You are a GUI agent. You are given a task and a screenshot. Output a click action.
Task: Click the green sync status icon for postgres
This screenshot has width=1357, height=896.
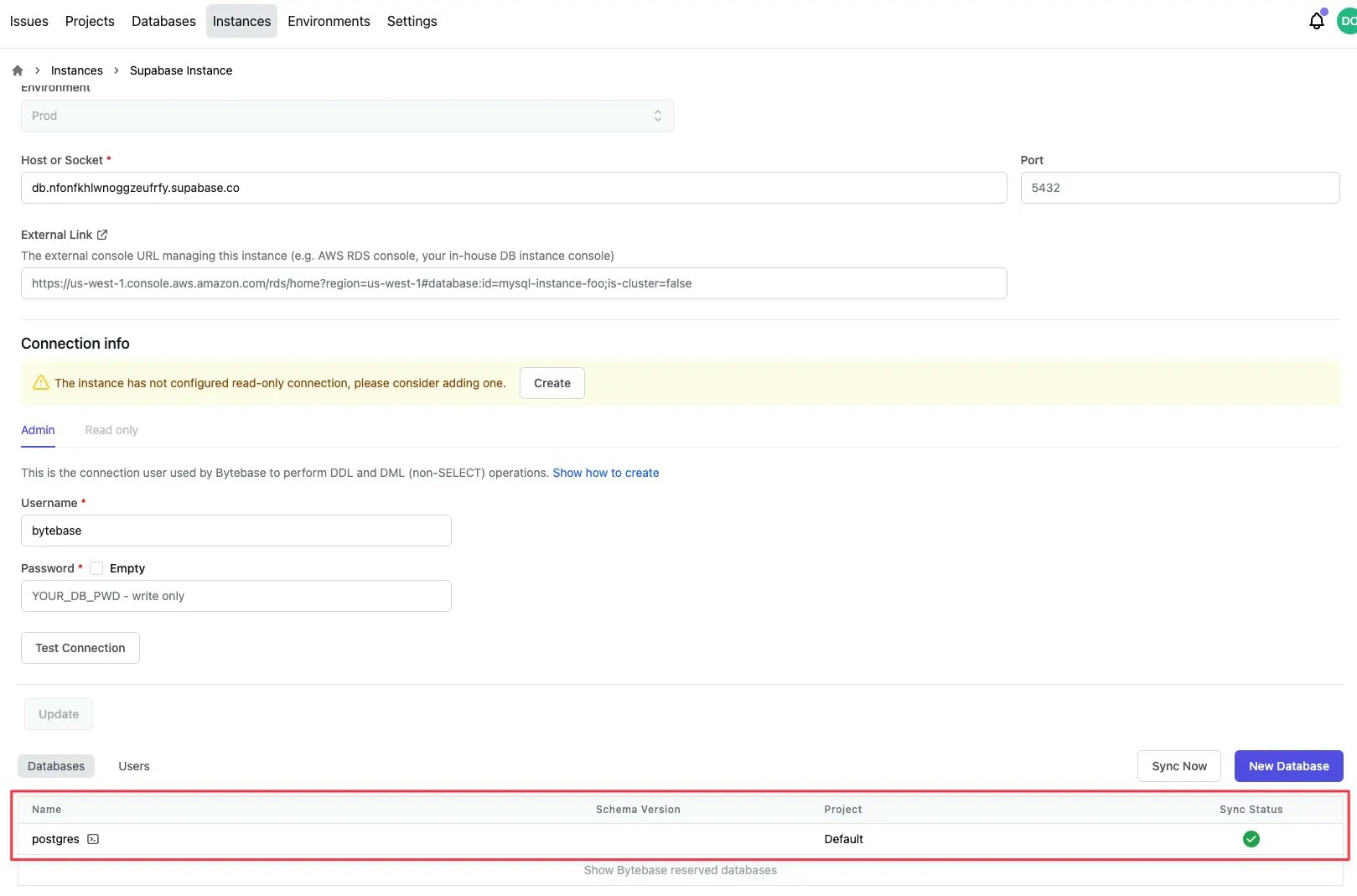coord(1251,838)
